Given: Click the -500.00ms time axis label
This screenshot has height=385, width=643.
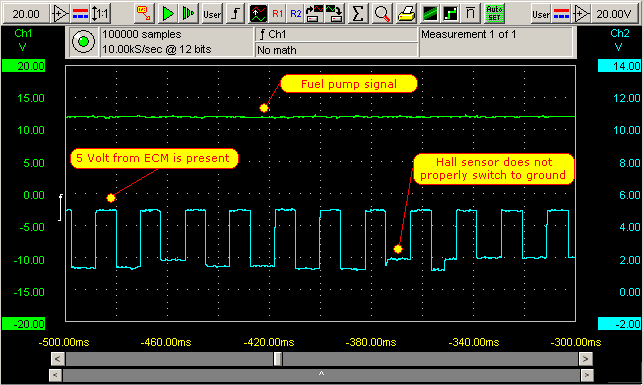Looking at the screenshot, I should 64,342.
